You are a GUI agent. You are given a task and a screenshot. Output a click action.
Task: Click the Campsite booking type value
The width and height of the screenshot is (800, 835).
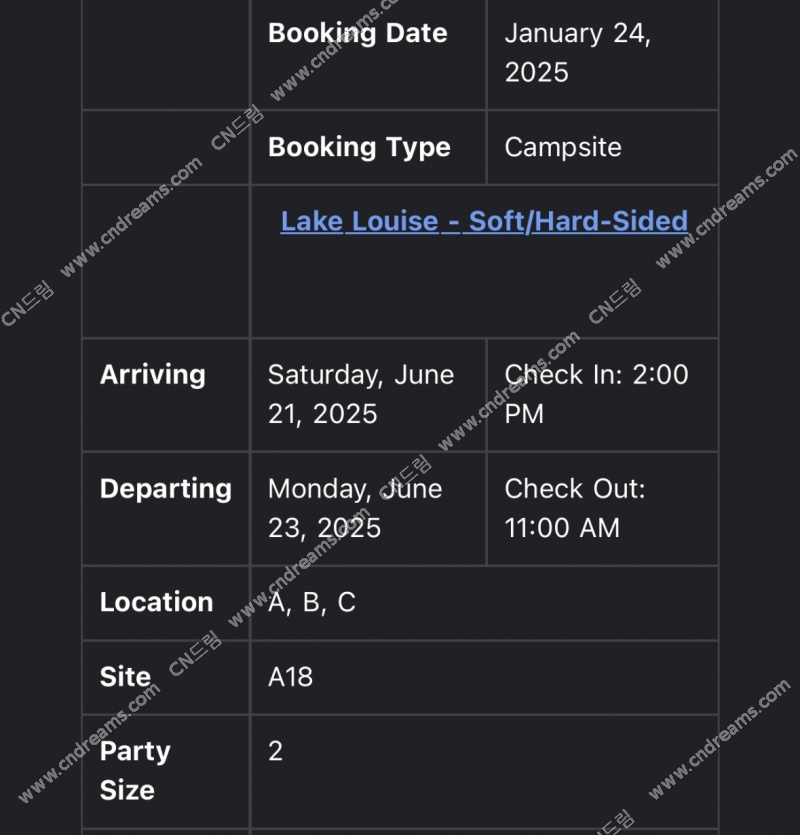563,147
